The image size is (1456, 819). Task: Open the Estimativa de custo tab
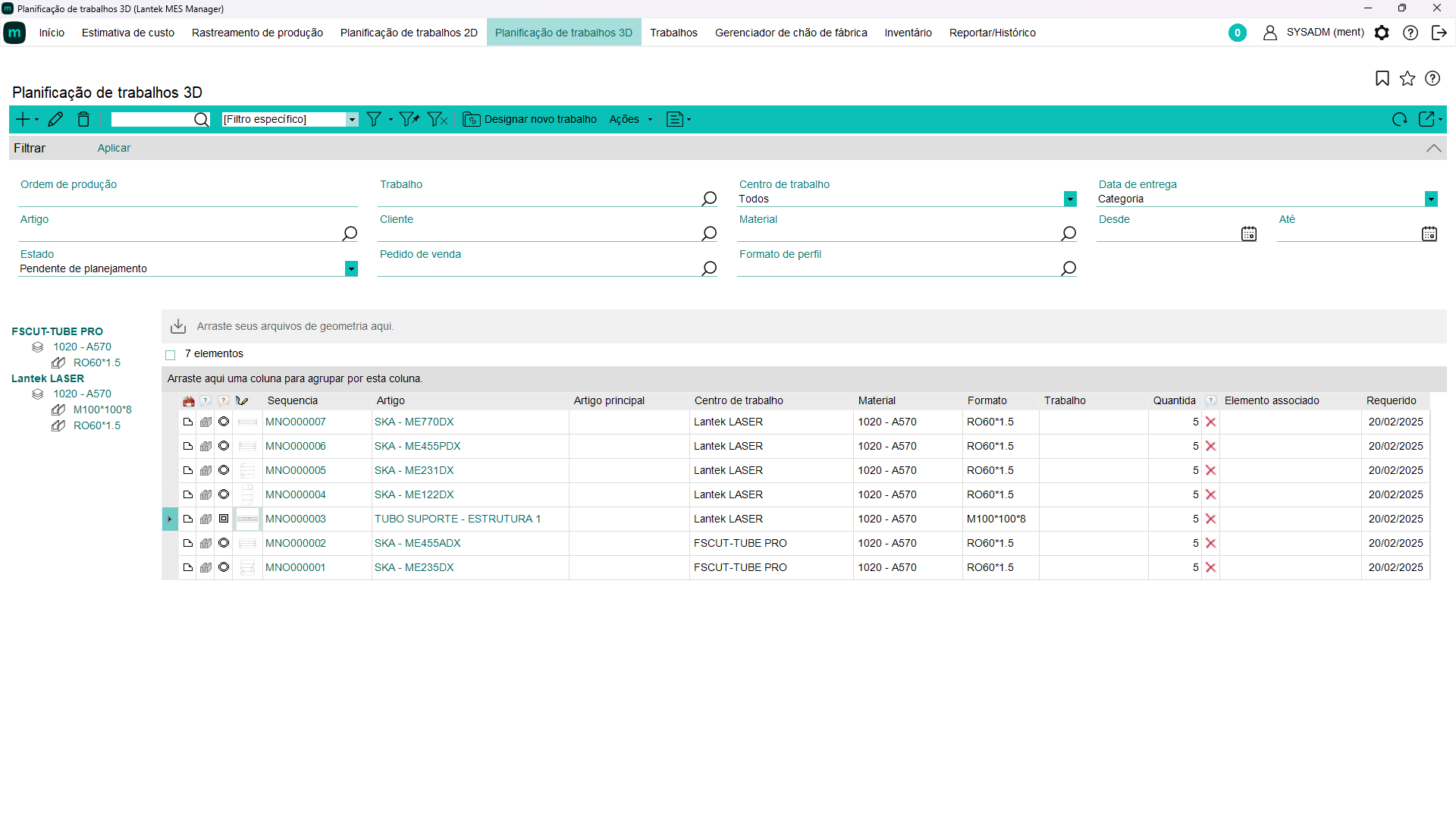128,33
